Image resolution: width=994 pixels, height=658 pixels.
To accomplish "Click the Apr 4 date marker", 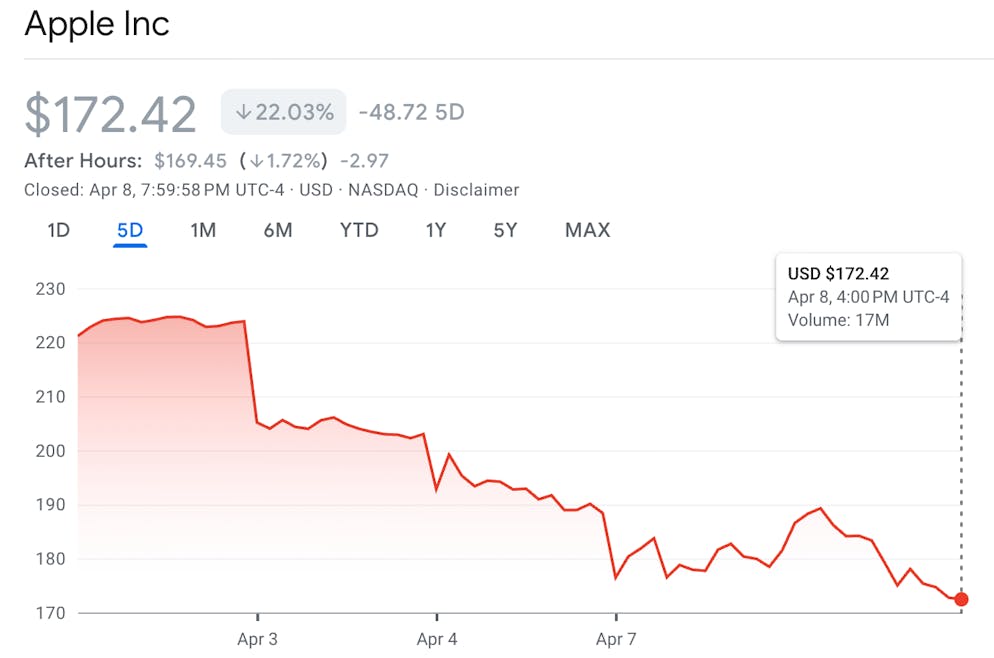I will [437, 639].
